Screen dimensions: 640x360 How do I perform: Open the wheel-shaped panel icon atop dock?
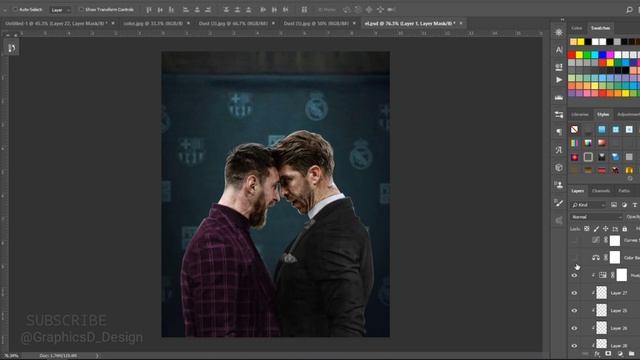coord(559,32)
